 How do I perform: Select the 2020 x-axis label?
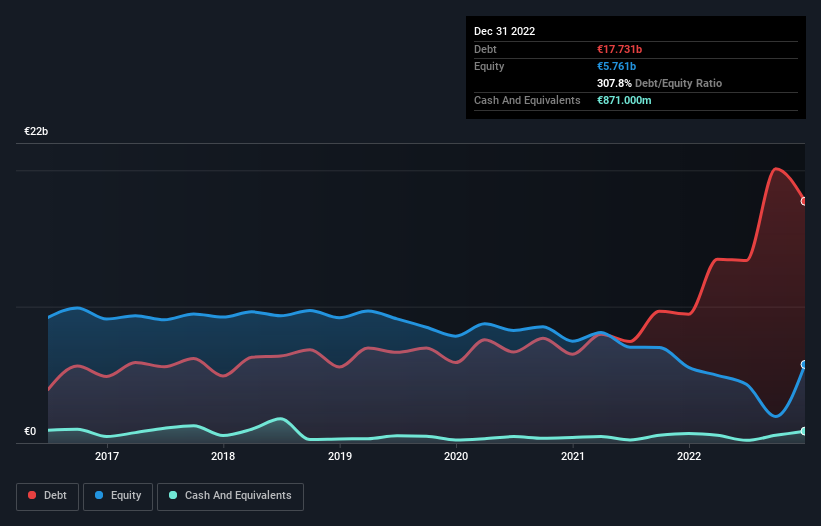pyautogui.click(x=456, y=456)
